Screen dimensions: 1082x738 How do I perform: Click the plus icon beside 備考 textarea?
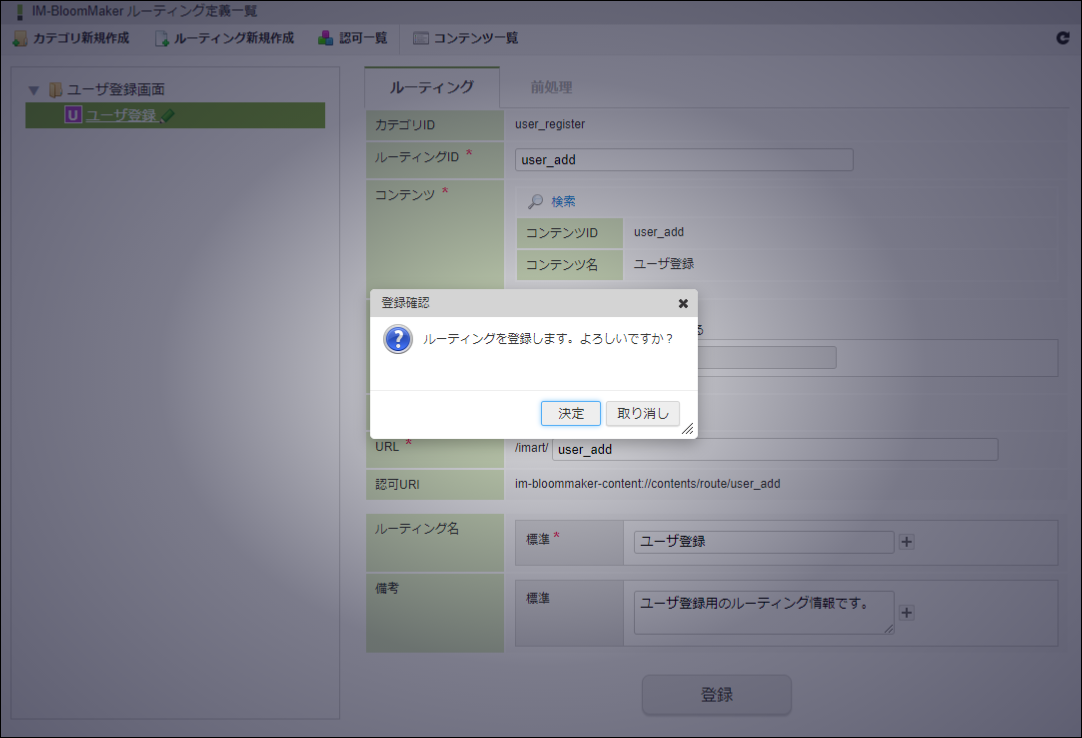tap(907, 612)
